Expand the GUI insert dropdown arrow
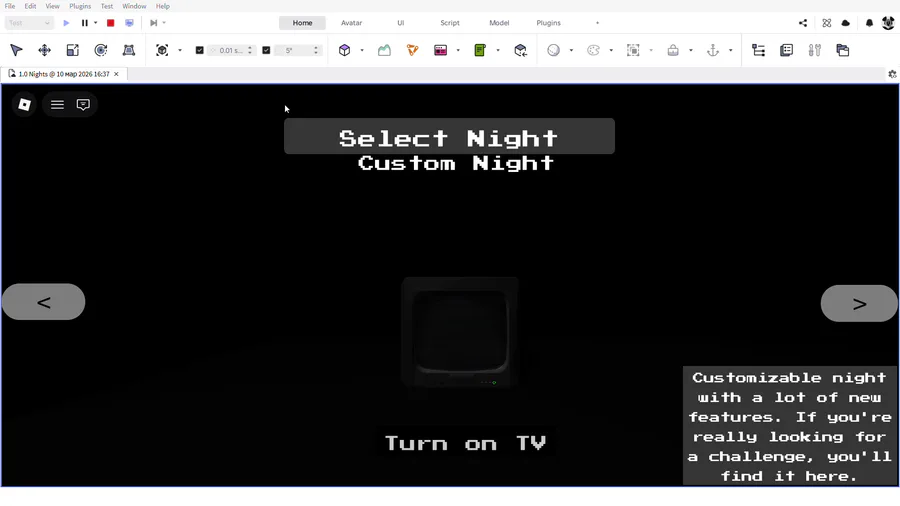This screenshot has height=506, width=900. 457,50
